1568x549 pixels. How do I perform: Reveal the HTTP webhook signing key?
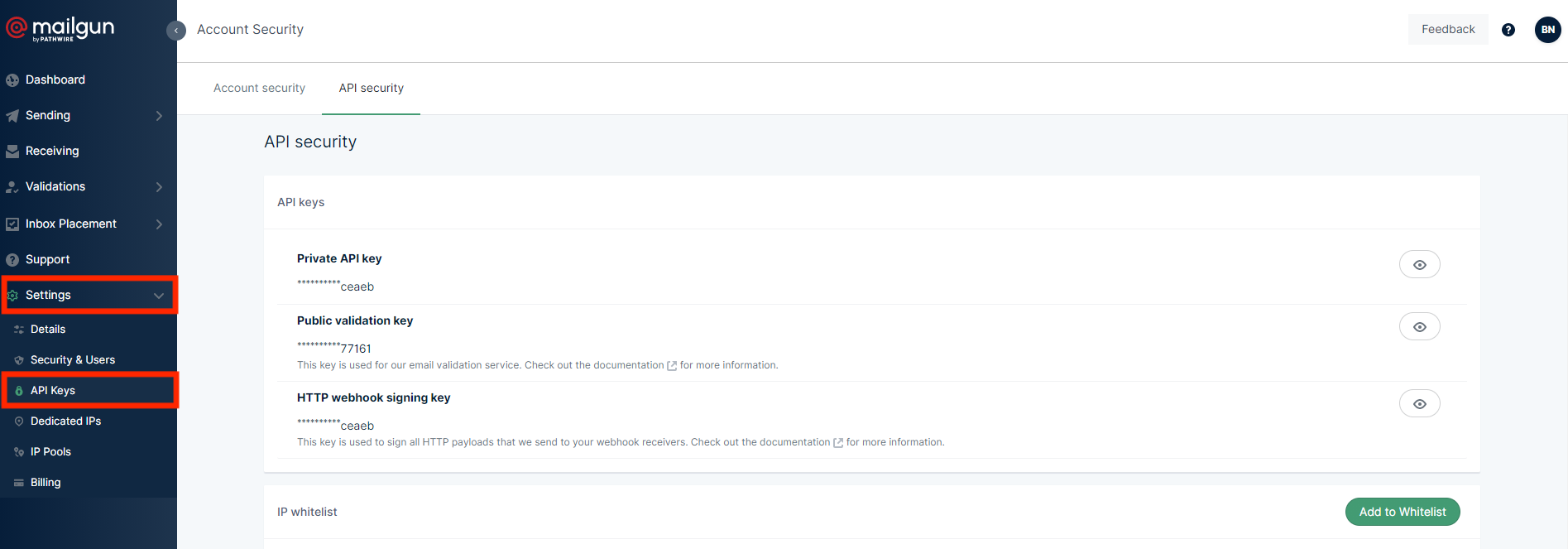pyautogui.click(x=1419, y=404)
